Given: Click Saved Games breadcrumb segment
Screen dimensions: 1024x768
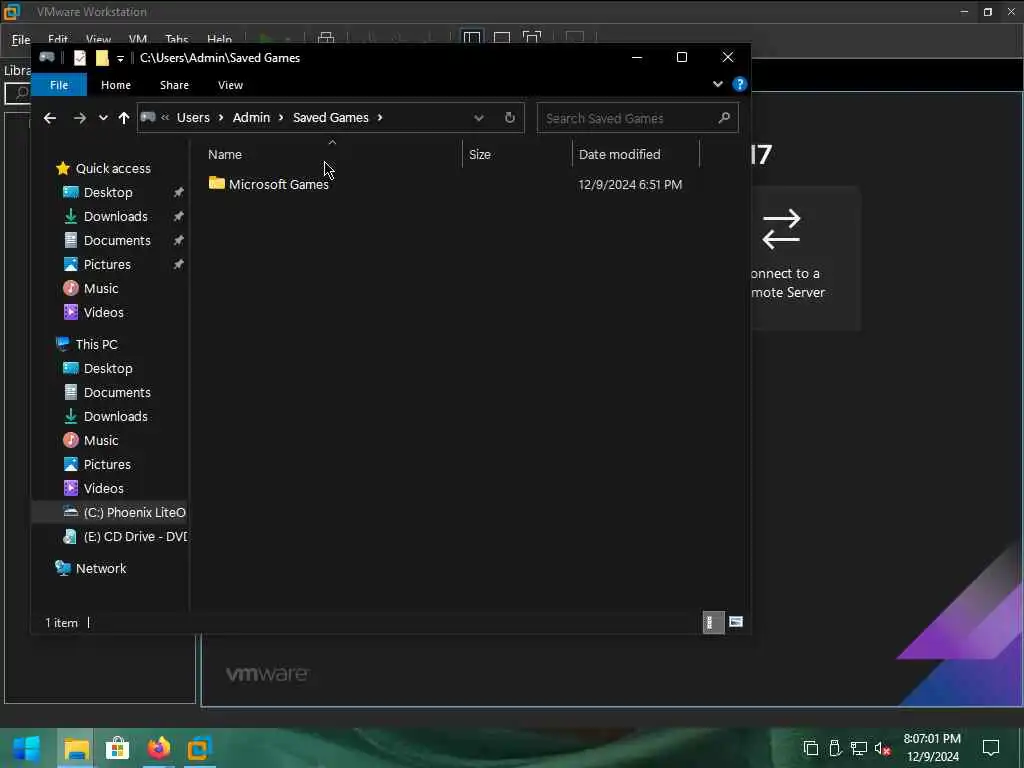Looking at the screenshot, I should coord(330,118).
